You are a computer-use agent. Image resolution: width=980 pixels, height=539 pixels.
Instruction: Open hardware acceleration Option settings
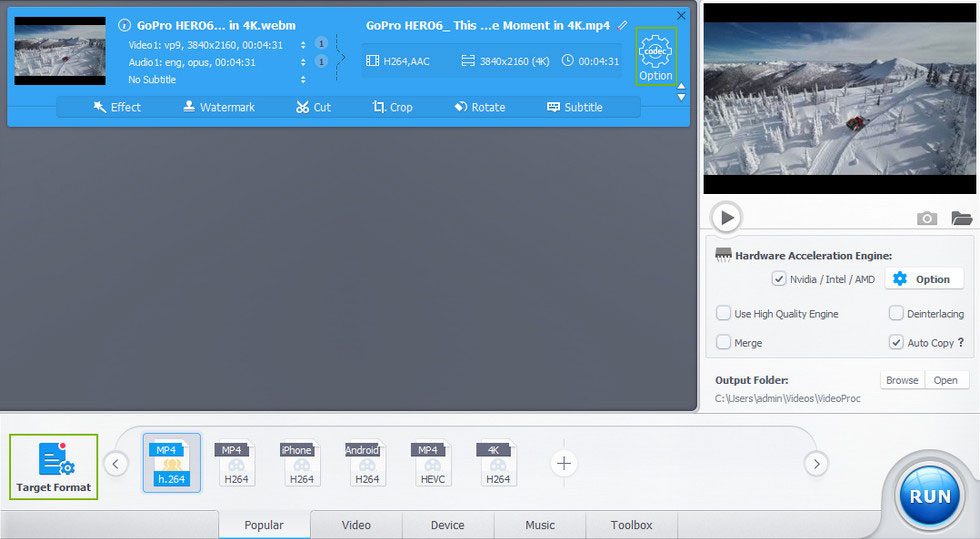(924, 279)
